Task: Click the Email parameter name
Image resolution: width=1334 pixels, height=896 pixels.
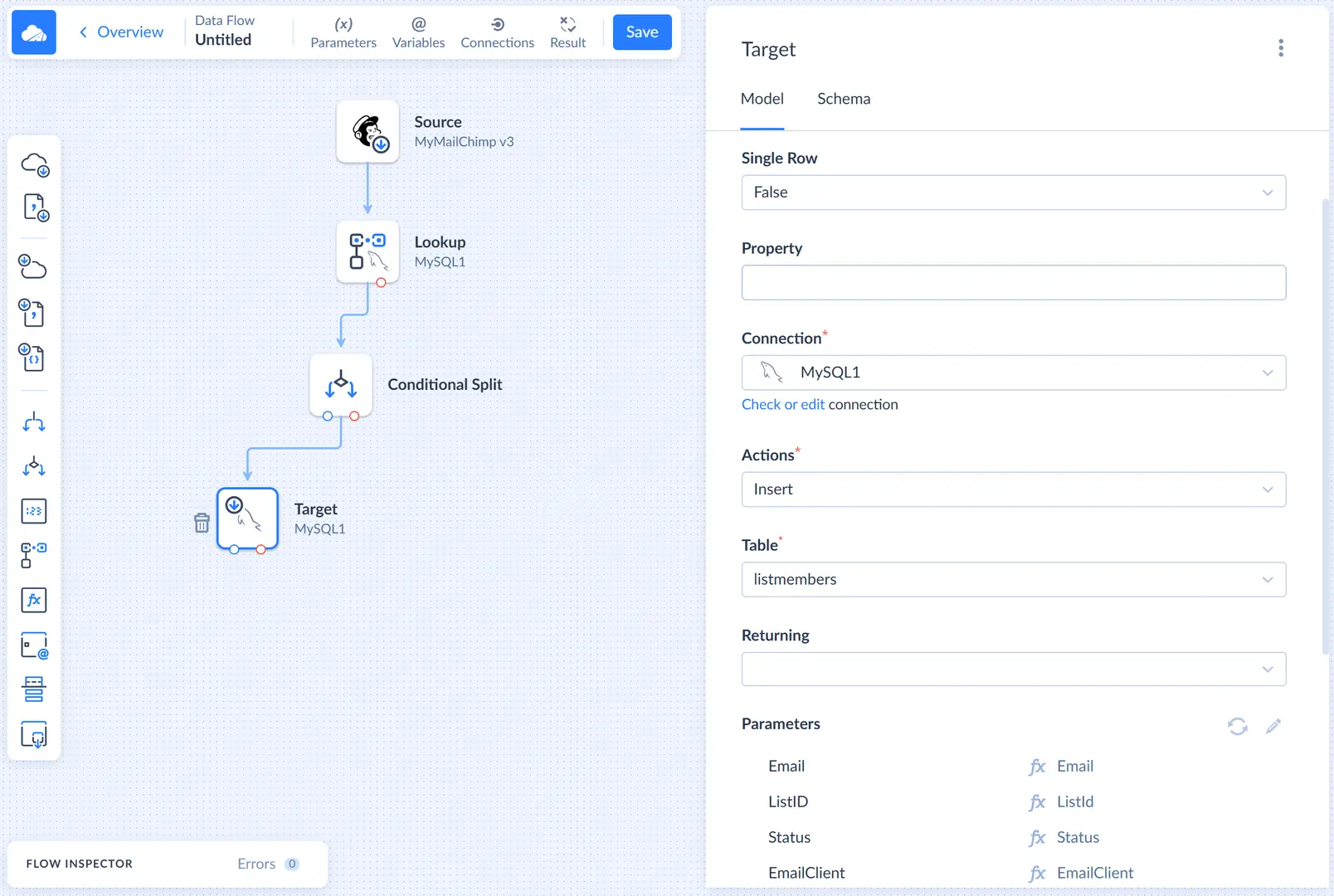Action: pyautogui.click(x=786, y=767)
